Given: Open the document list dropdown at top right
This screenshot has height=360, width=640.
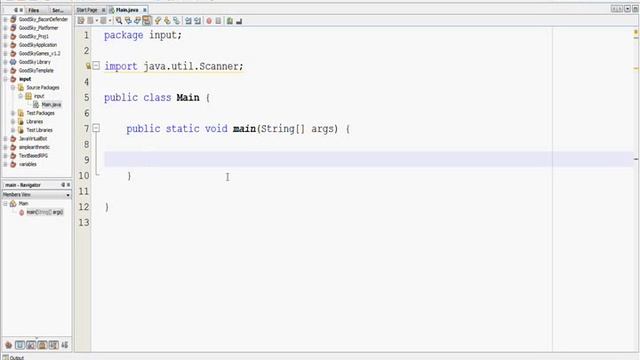Looking at the screenshot, I should point(627,9).
